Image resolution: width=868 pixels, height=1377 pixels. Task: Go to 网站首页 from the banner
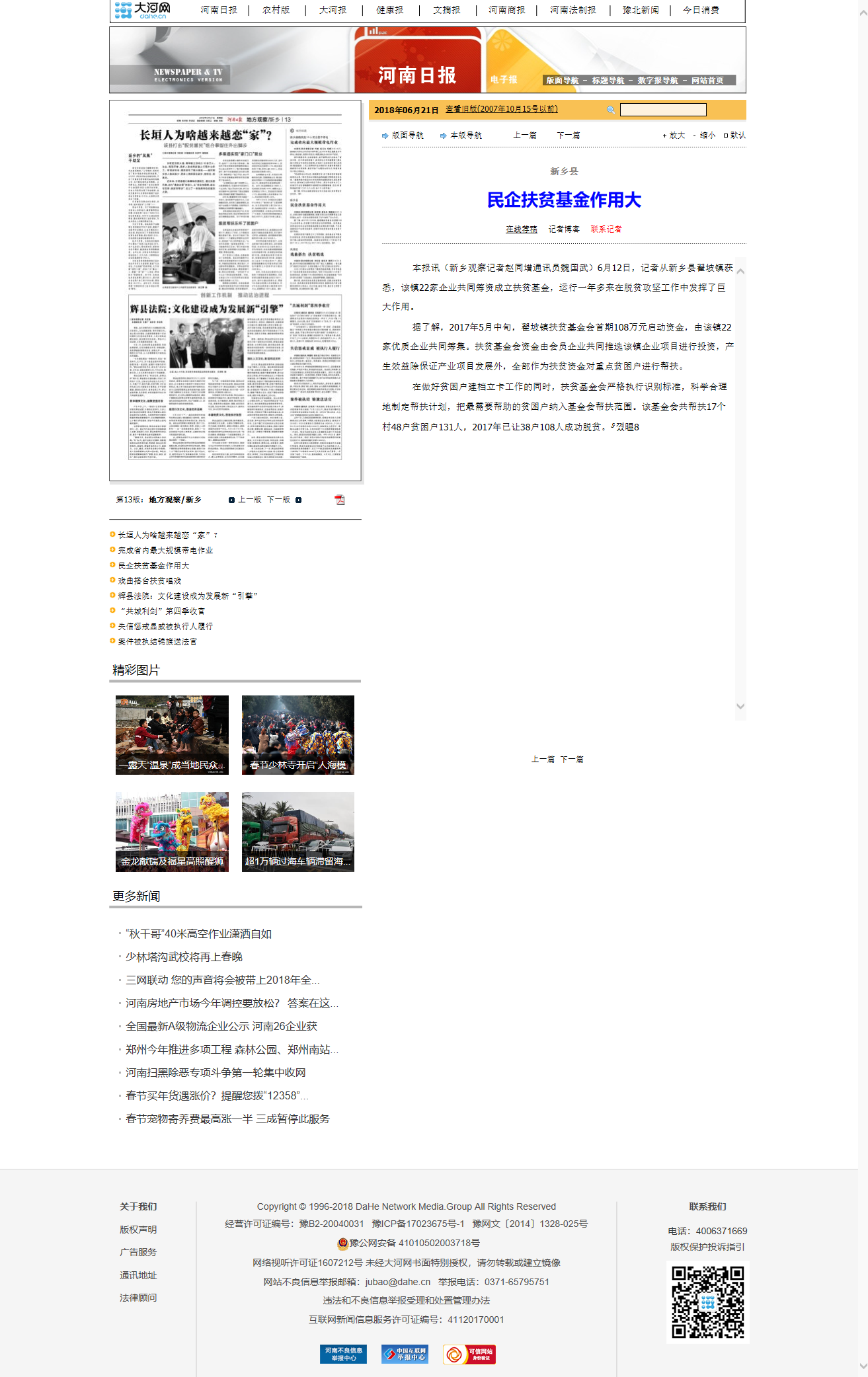(x=707, y=81)
